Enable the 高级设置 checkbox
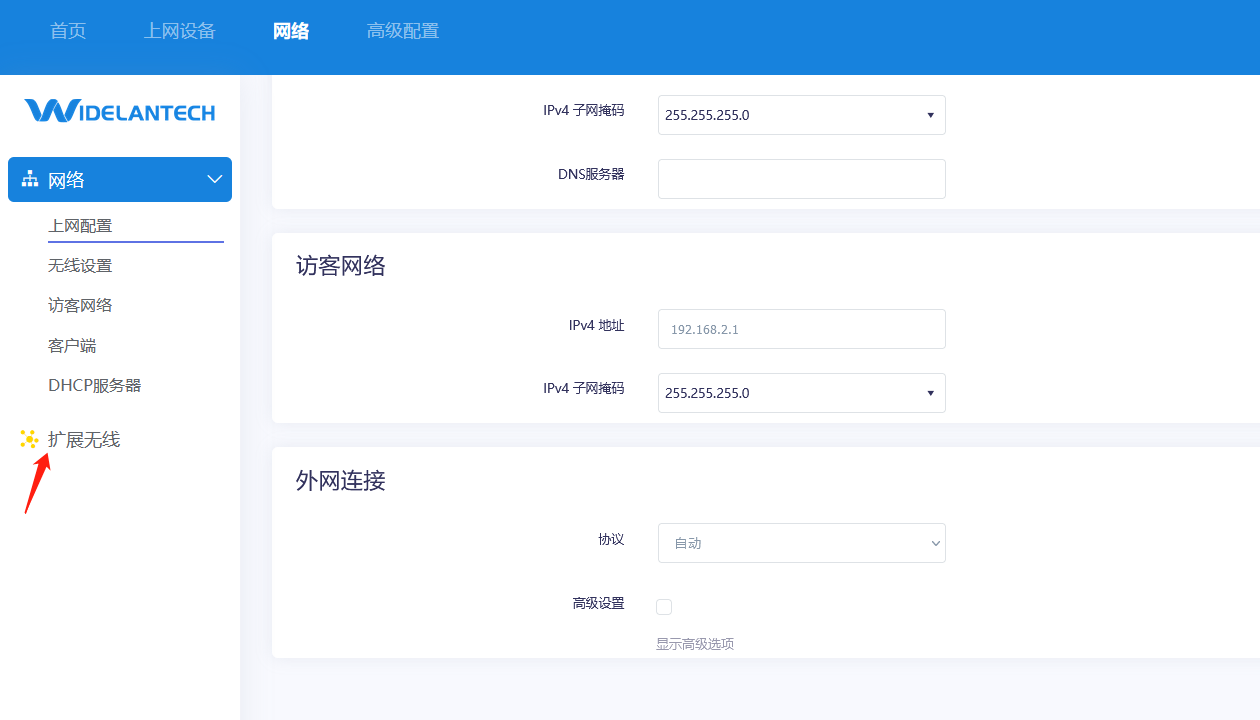The width and height of the screenshot is (1260, 720). [x=664, y=606]
